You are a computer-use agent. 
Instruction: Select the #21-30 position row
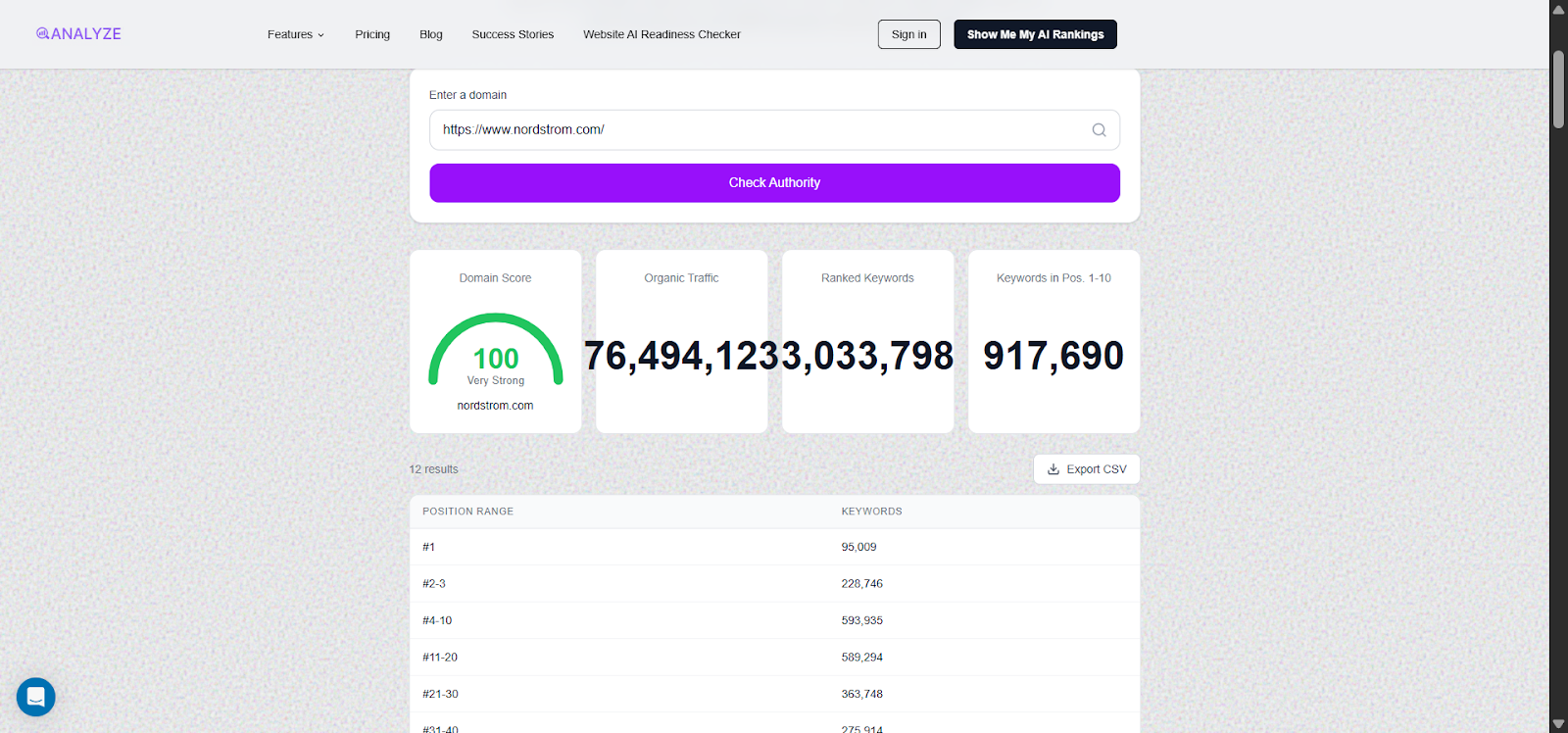pos(774,694)
